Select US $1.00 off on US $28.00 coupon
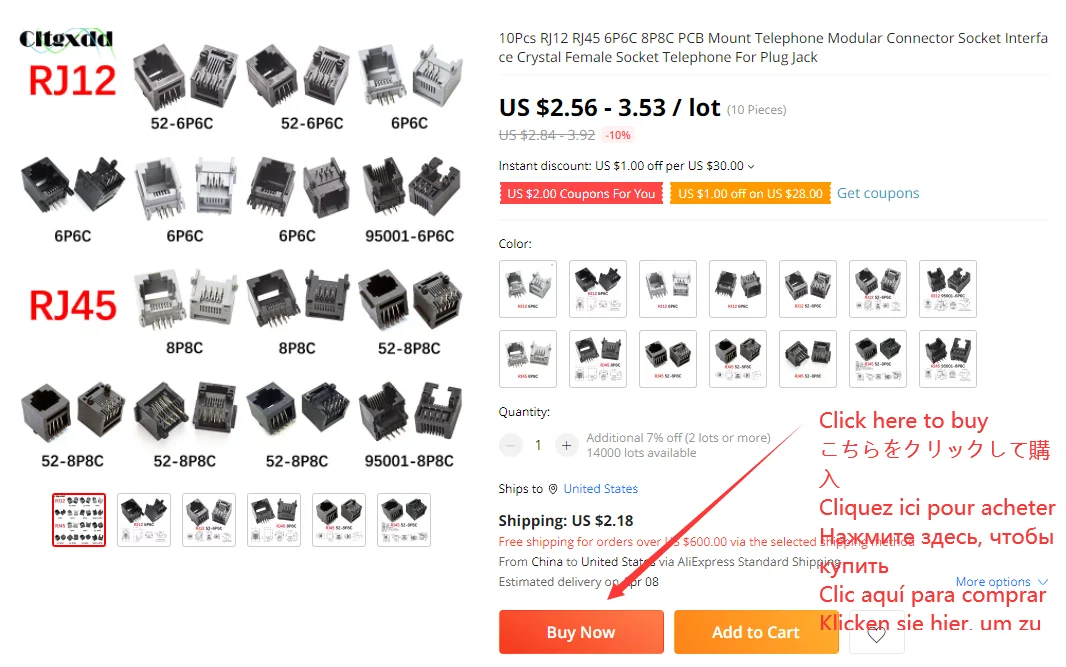The width and height of the screenshot is (1066, 667). (x=750, y=194)
